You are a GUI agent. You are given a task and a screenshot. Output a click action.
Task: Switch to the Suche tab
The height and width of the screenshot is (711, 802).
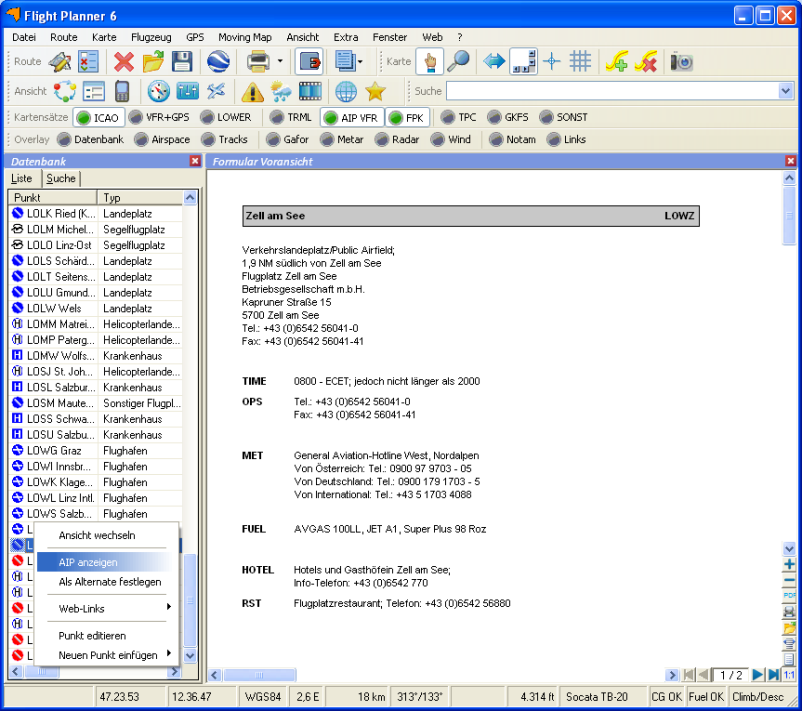tap(61, 178)
